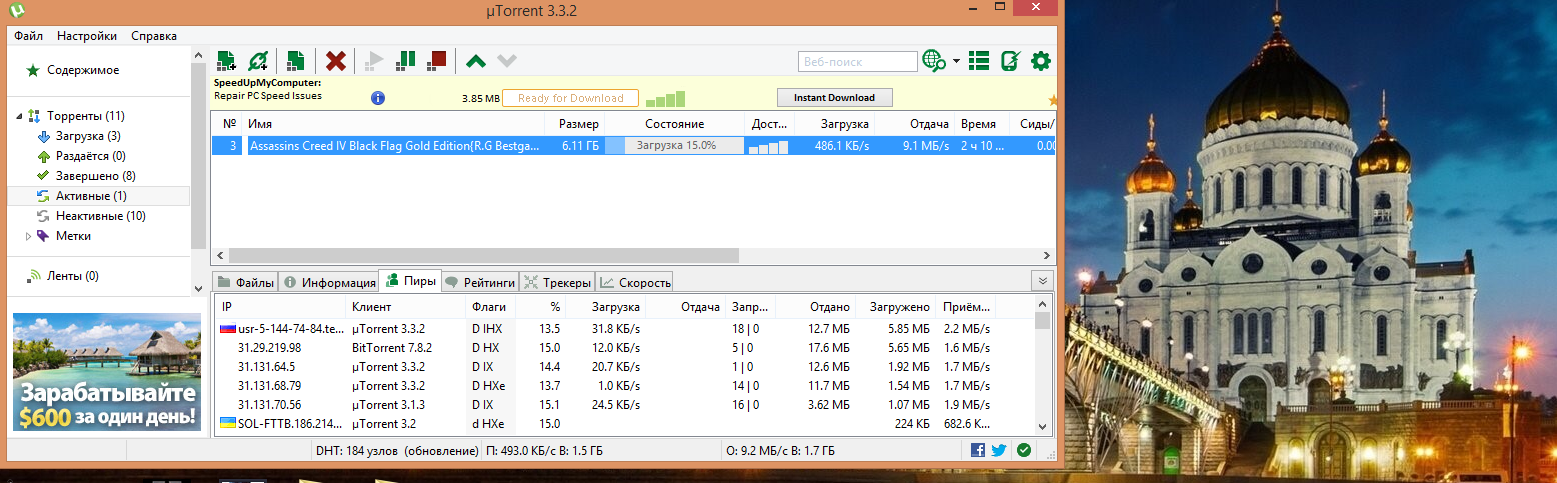Image resolution: width=1557 pixels, height=483 pixels.
Task: Open the Настройки menu
Action: tap(87, 36)
